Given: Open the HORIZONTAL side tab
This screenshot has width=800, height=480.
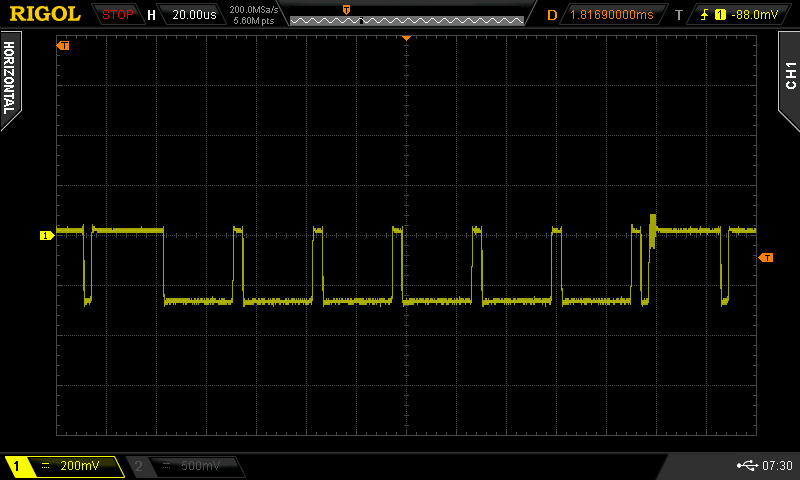Looking at the screenshot, I should pos(10,79).
